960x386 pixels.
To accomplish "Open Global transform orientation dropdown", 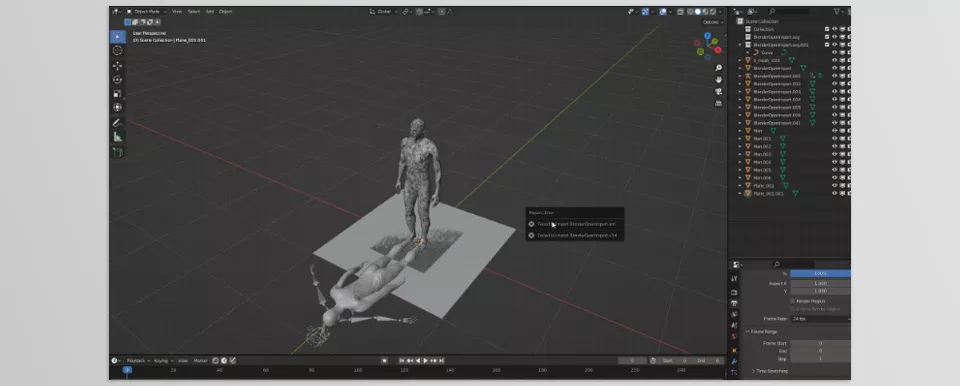I will point(384,12).
